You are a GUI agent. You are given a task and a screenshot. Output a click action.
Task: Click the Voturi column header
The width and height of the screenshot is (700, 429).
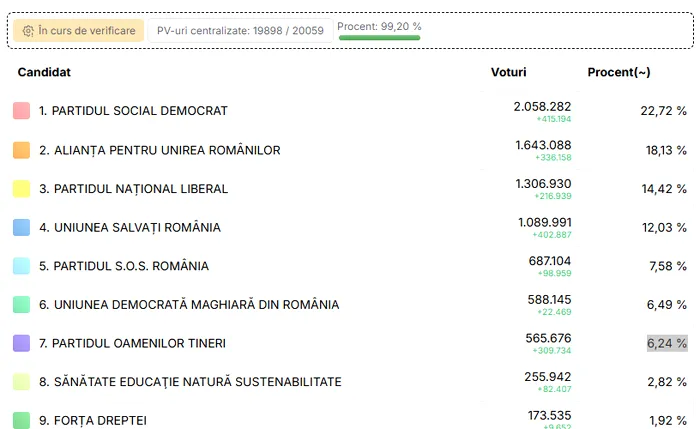coord(508,72)
